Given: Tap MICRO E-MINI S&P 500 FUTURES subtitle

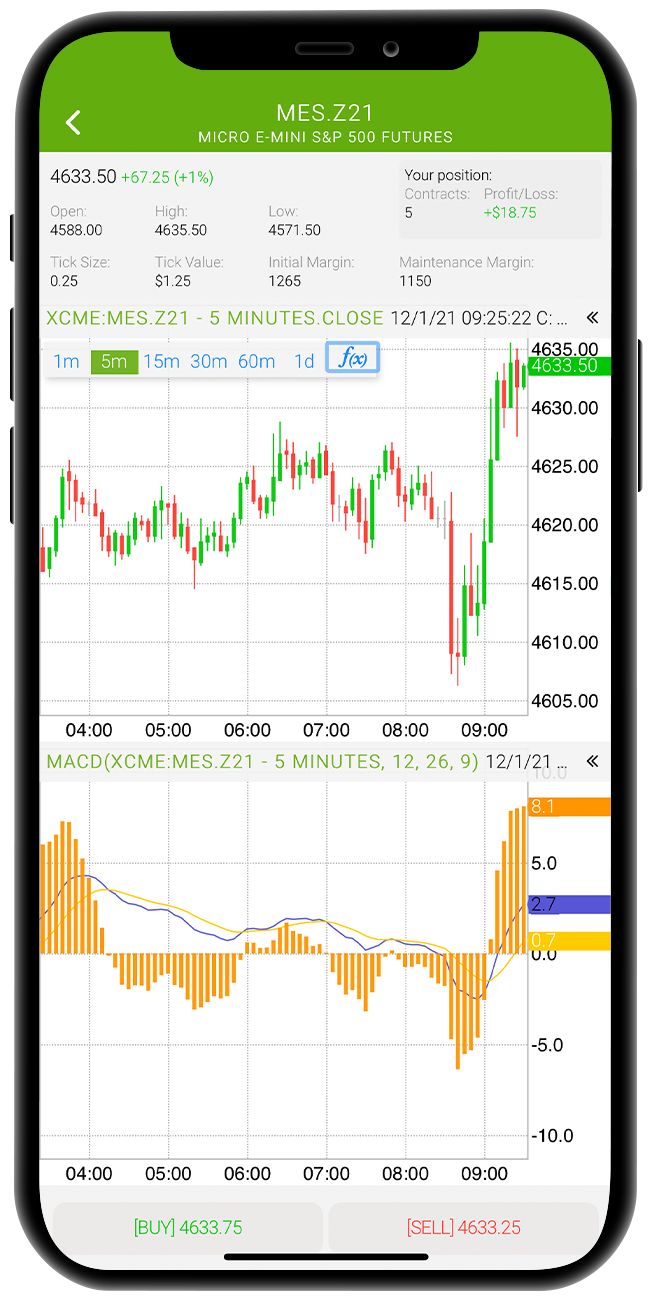Looking at the screenshot, I should [x=325, y=137].
